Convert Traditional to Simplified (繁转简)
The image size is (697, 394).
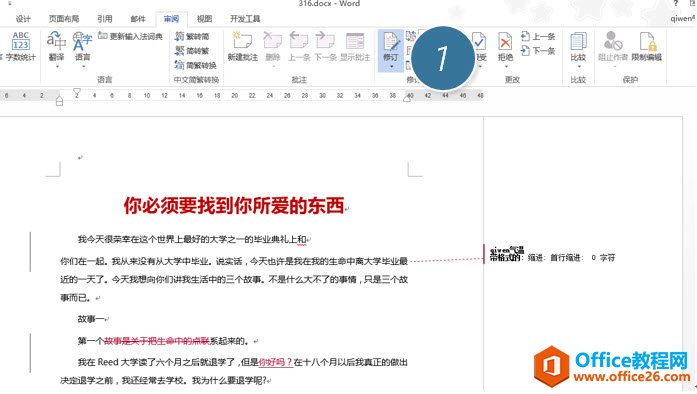[x=192, y=36]
